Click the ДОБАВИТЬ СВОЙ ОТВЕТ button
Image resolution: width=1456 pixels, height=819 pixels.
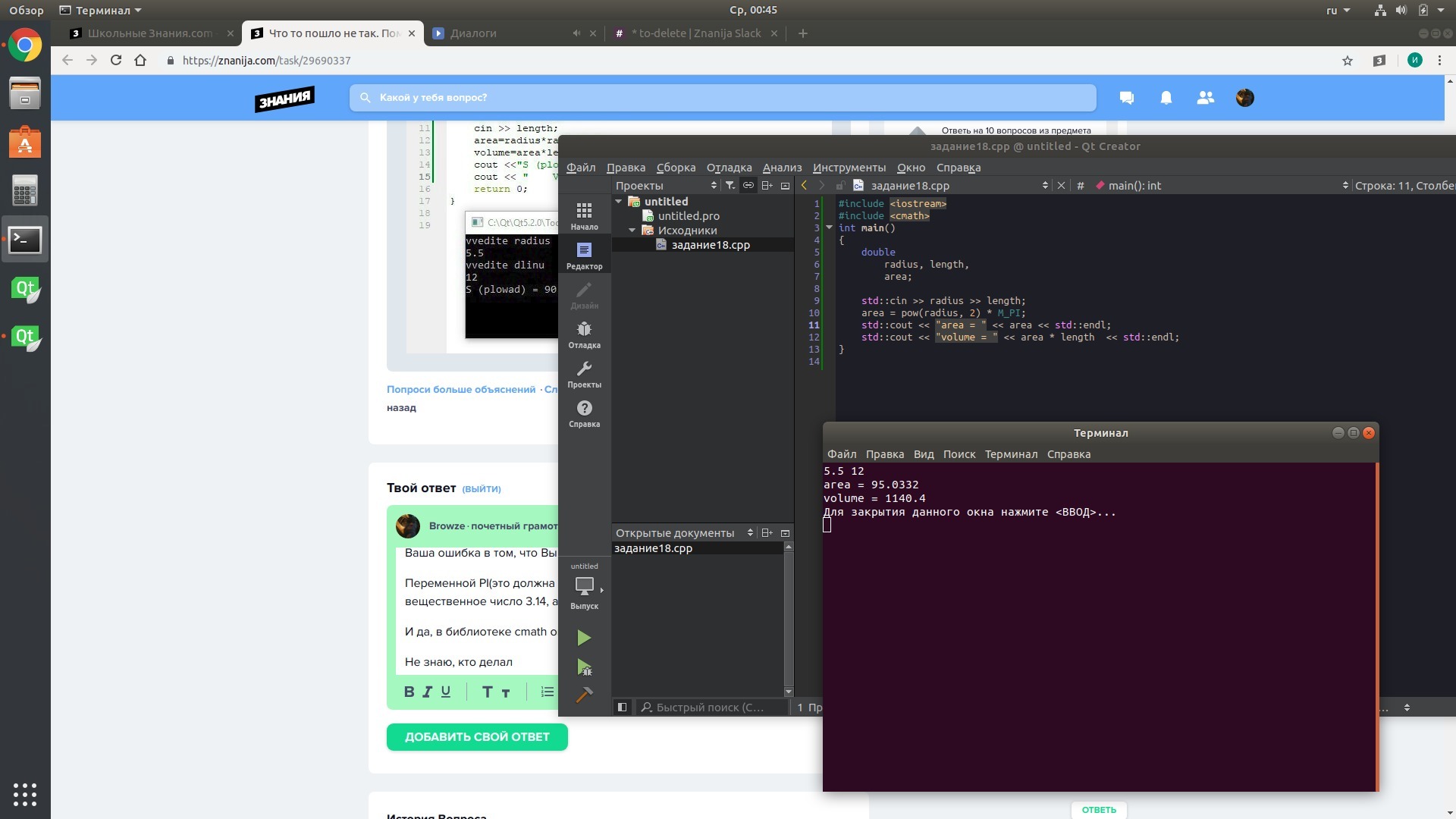(x=477, y=737)
